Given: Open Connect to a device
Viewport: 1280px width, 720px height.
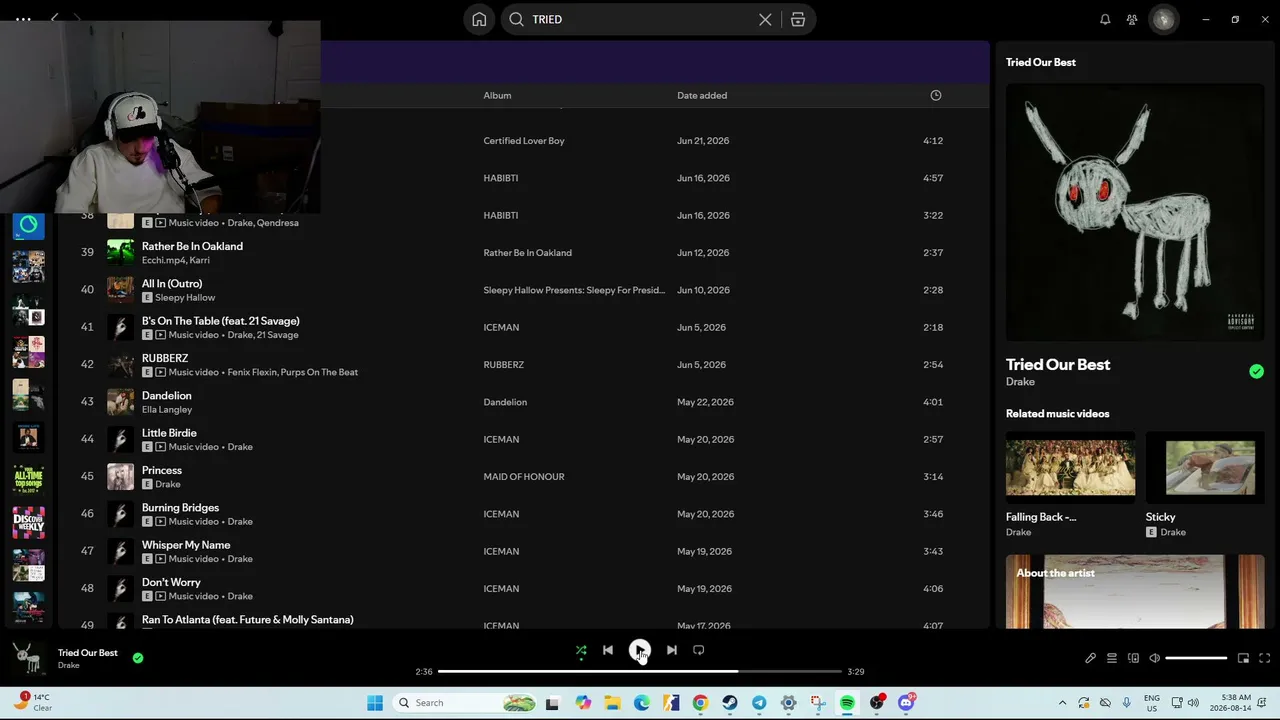Looking at the screenshot, I should coord(1133,658).
